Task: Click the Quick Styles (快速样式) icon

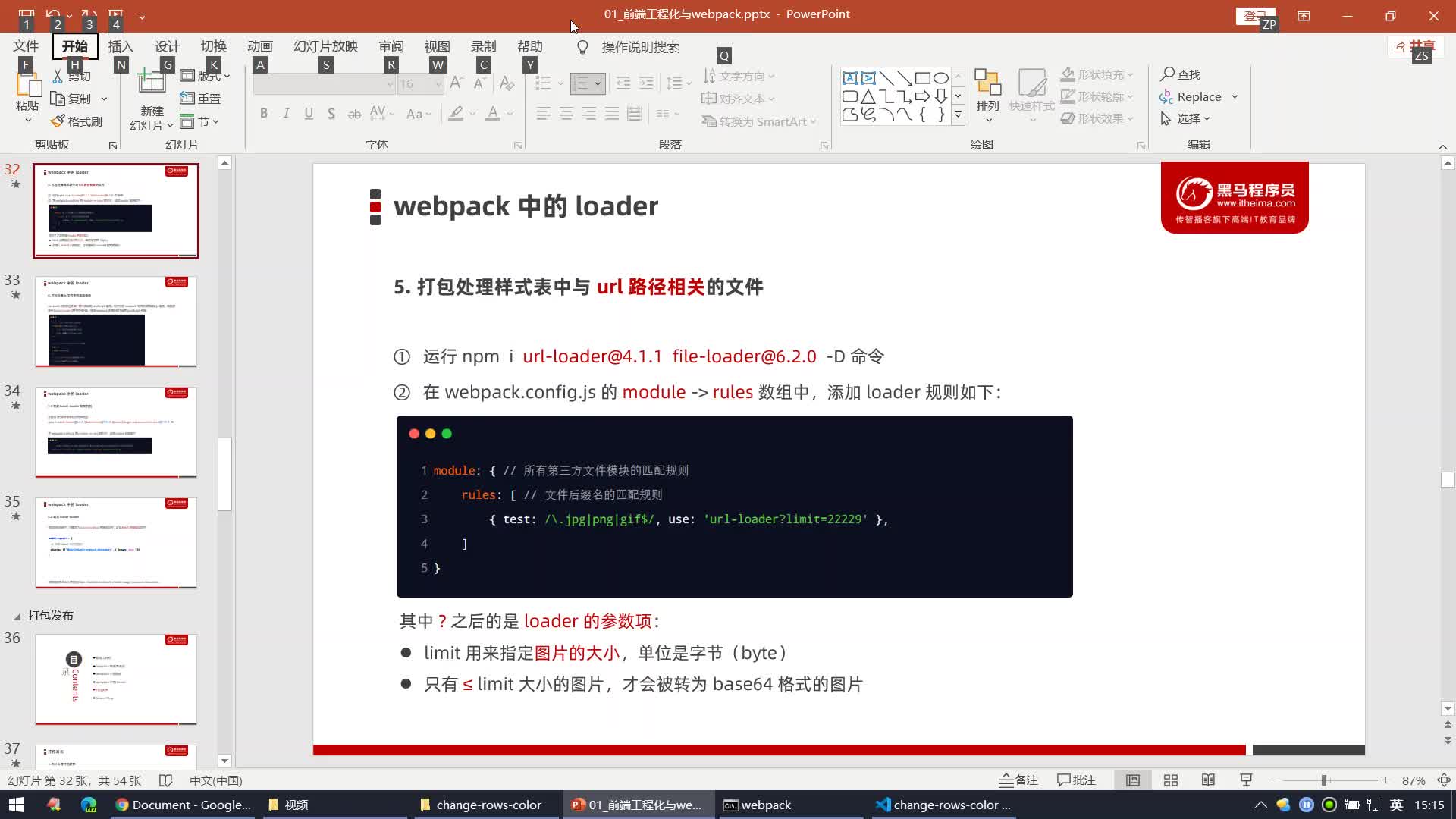Action: tap(1031, 83)
